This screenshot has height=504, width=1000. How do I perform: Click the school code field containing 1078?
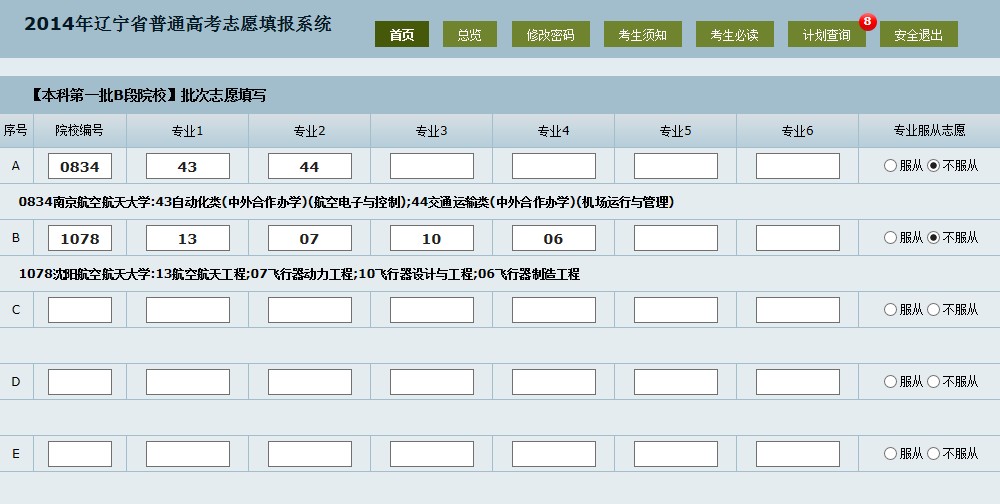coord(80,238)
